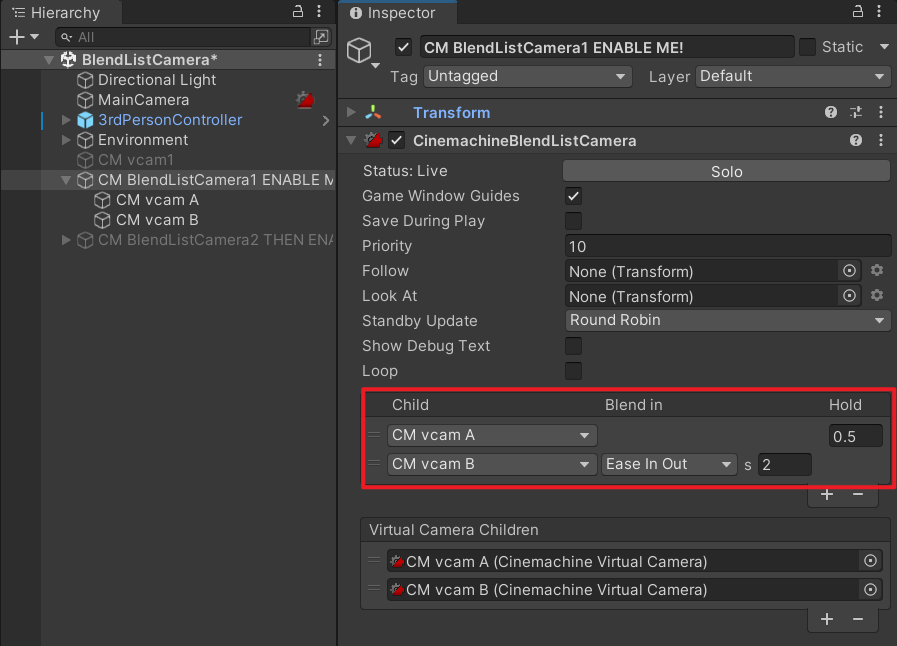The height and width of the screenshot is (646, 897).
Task: Select the Inspector tab
Action: 398,13
